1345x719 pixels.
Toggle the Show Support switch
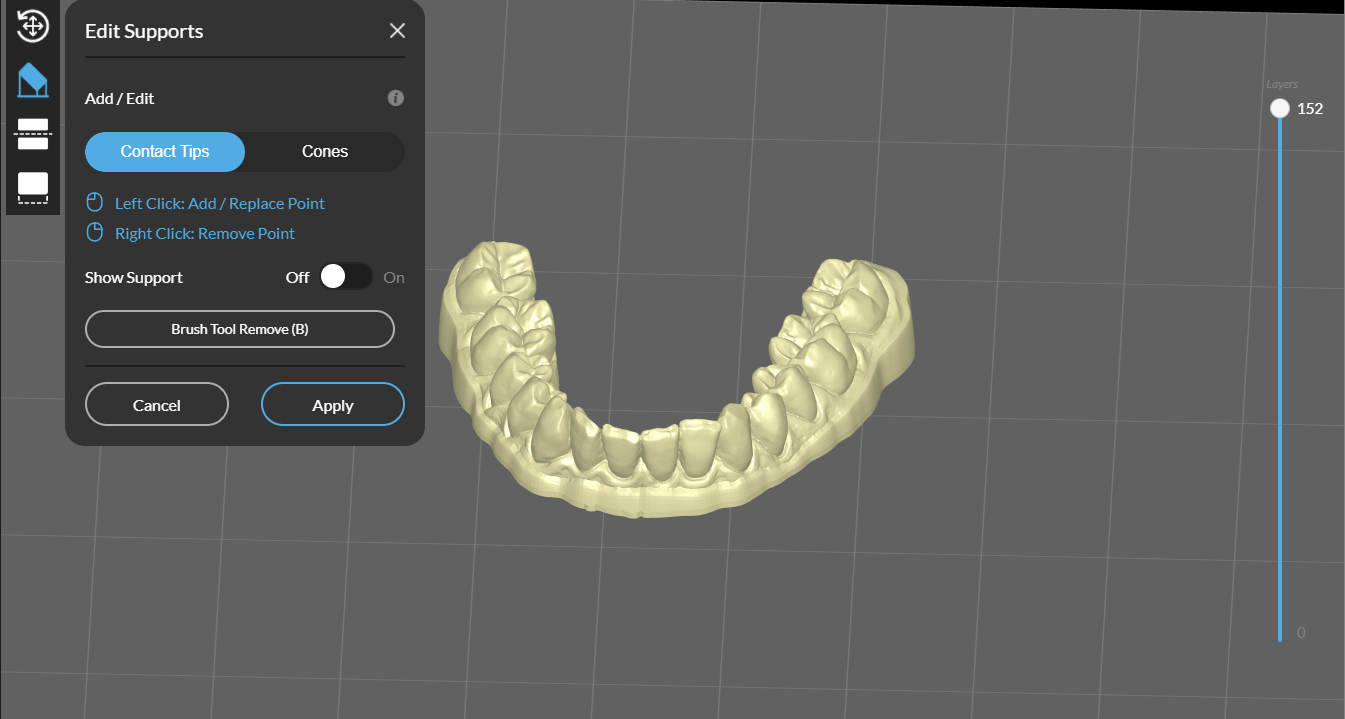tap(346, 277)
